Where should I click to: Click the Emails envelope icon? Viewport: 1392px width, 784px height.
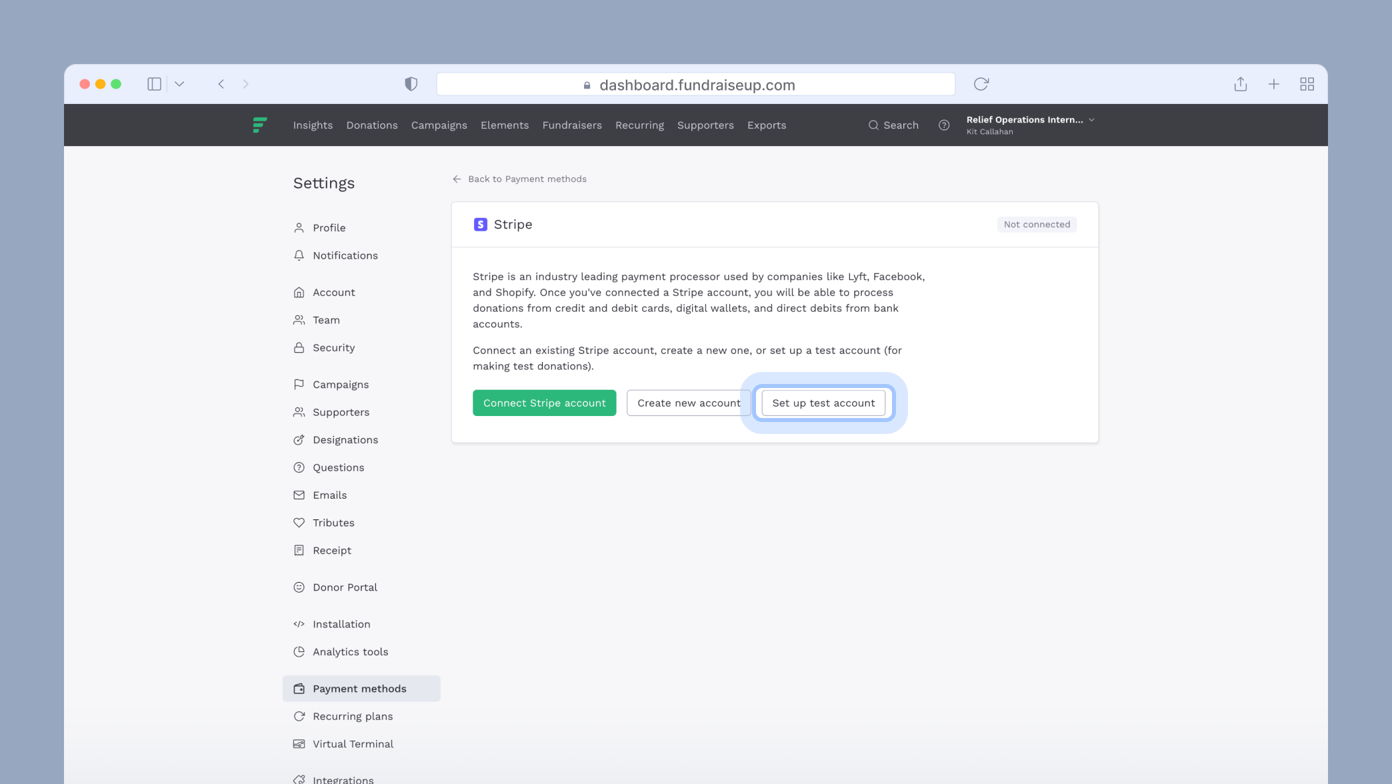(298, 495)
